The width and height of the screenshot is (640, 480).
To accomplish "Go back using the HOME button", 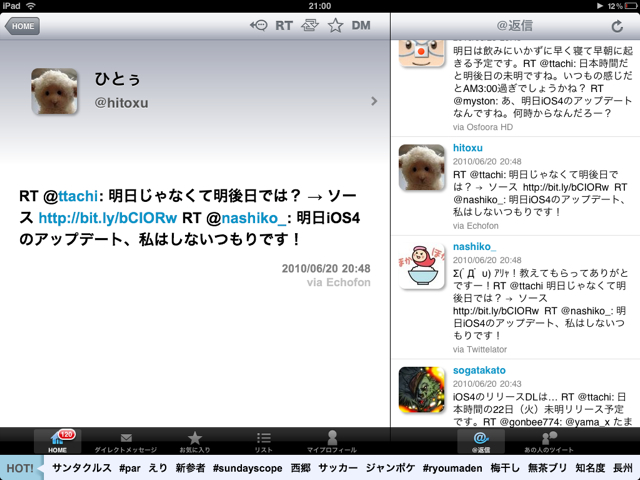I will (x=22, y=26).
